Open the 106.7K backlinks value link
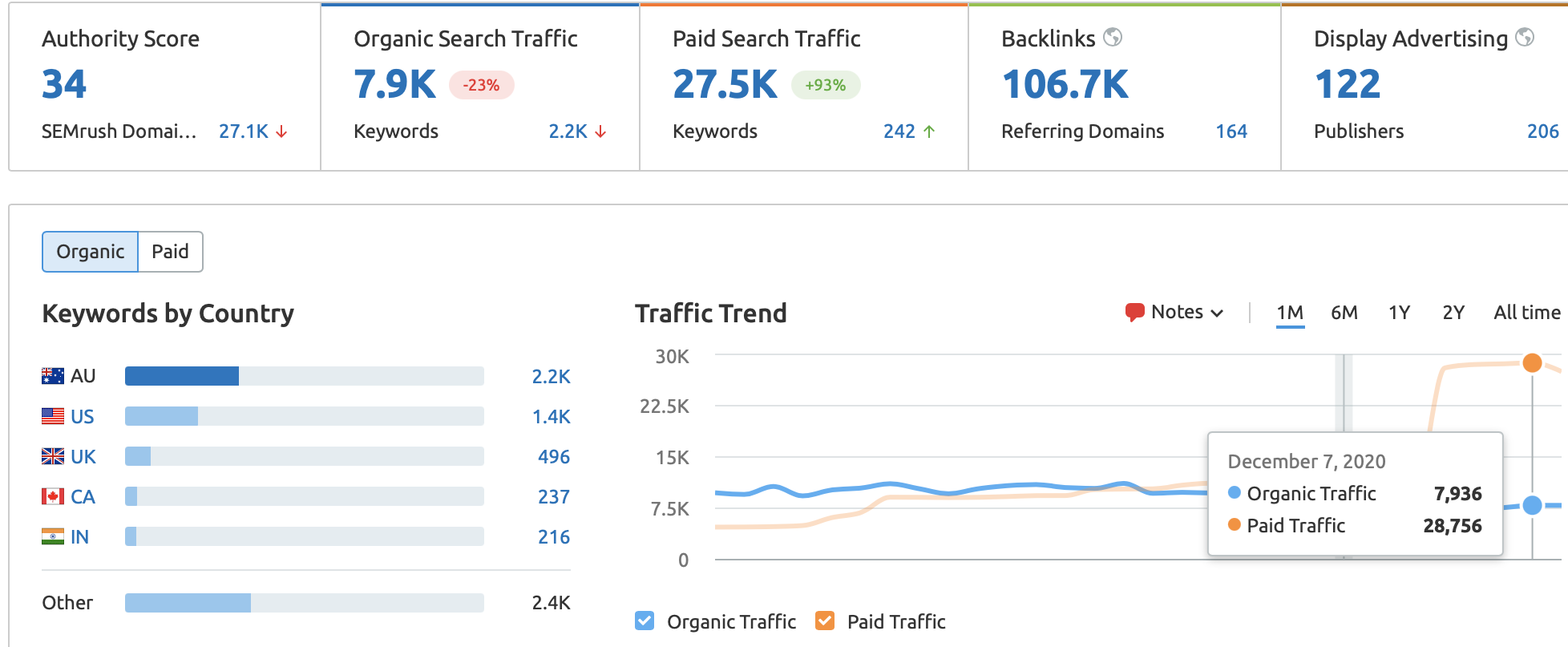The width and height of the screenshot is (1568, 647). [x=1065, y=84]
